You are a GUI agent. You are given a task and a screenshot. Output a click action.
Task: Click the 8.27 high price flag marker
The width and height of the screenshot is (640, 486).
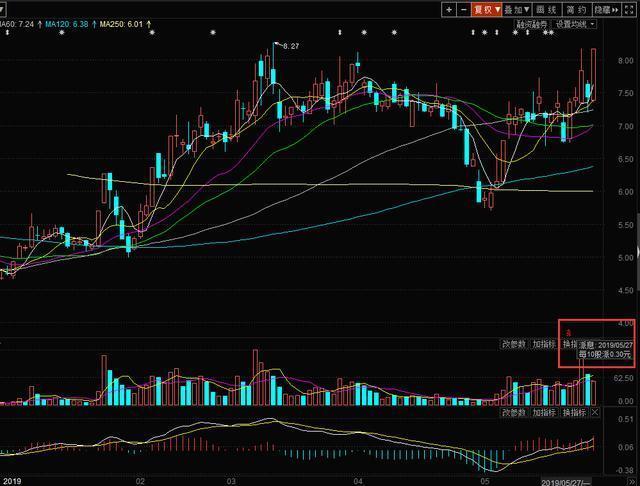pyautogui.click(x=287, y=46)
